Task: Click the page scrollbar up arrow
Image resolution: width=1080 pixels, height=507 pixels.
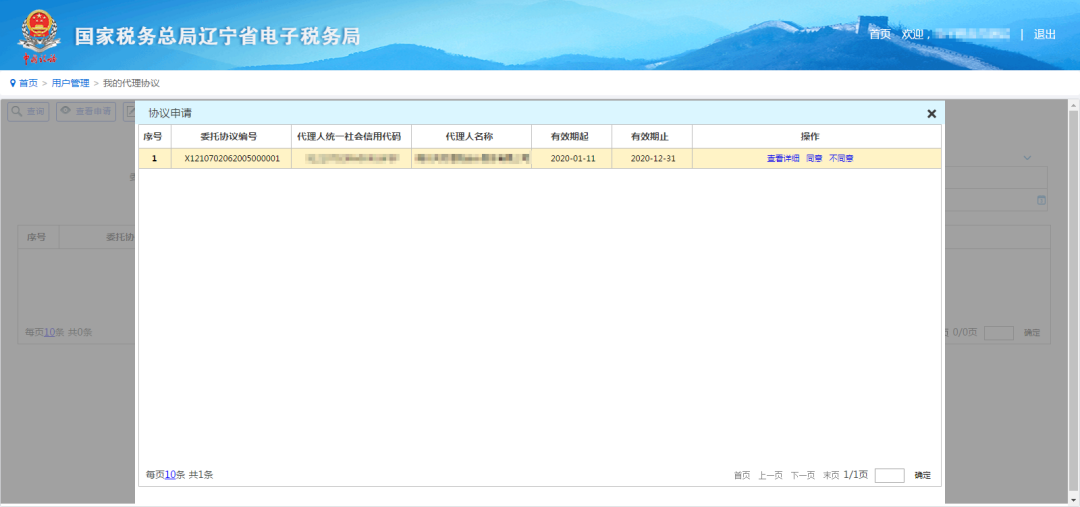Action: point(1073,105)
